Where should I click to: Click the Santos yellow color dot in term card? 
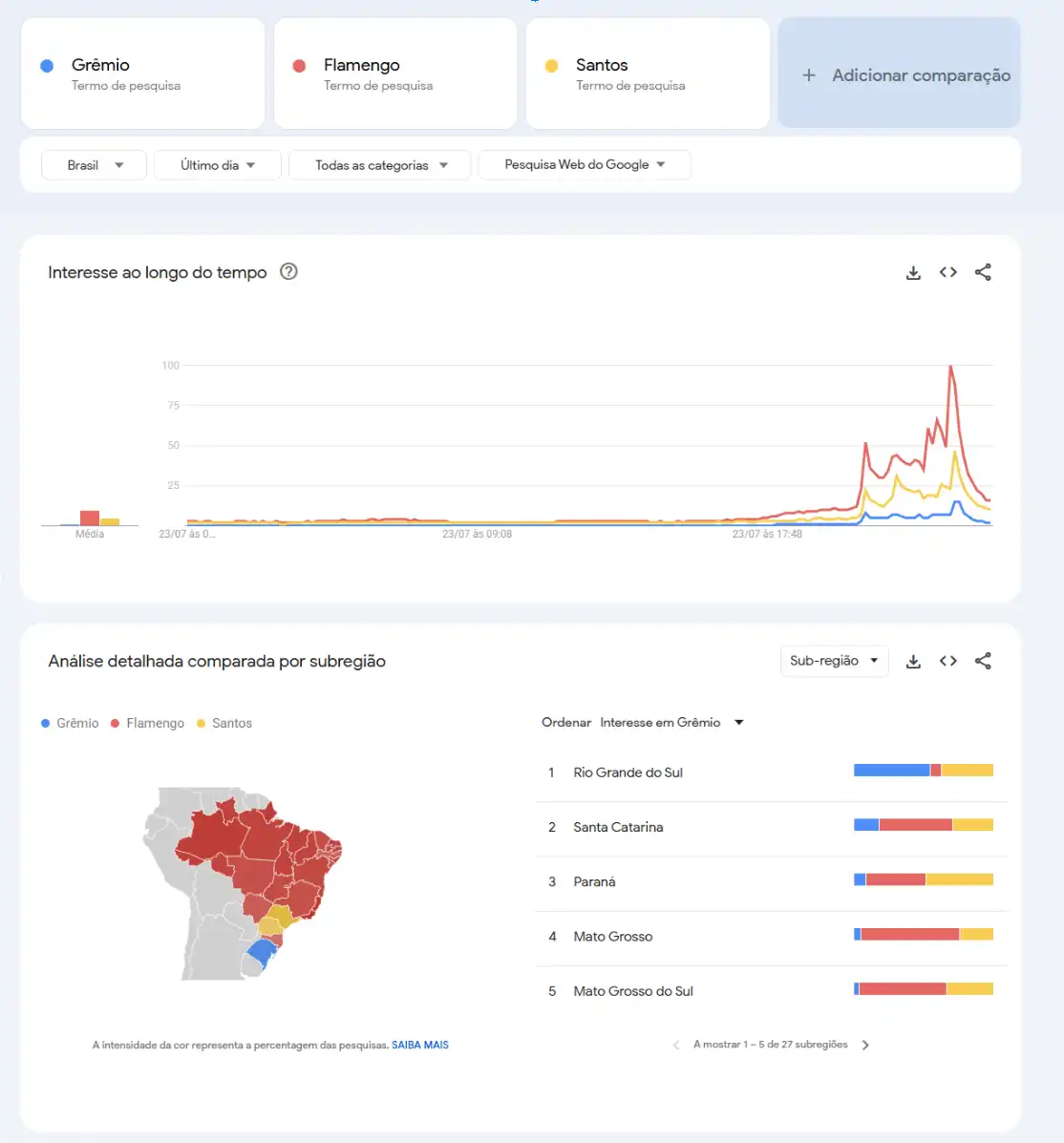(552, 66)
